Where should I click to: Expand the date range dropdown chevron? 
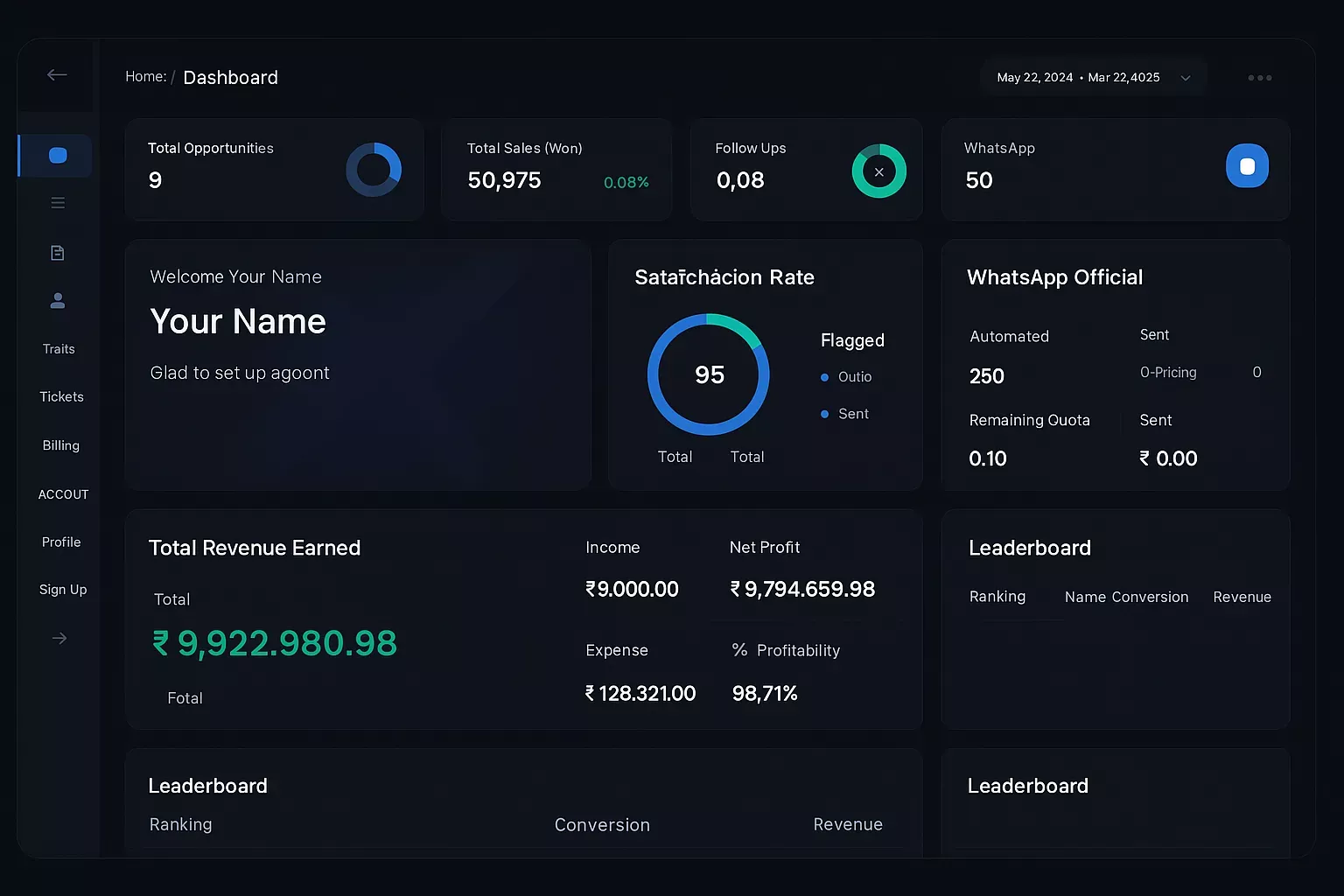1186,78
